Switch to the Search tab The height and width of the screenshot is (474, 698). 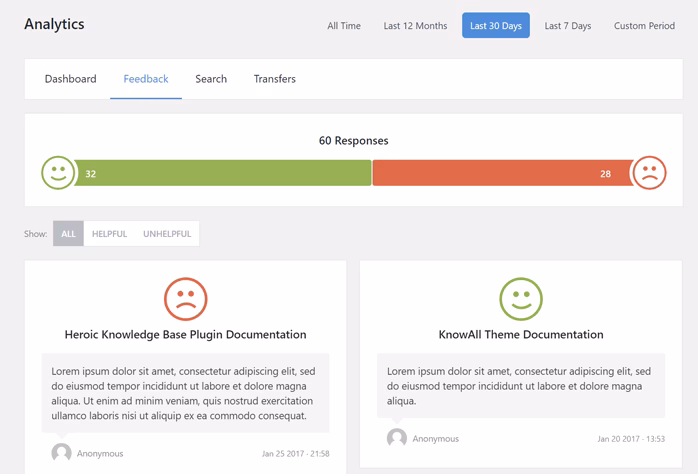point(211,79)
